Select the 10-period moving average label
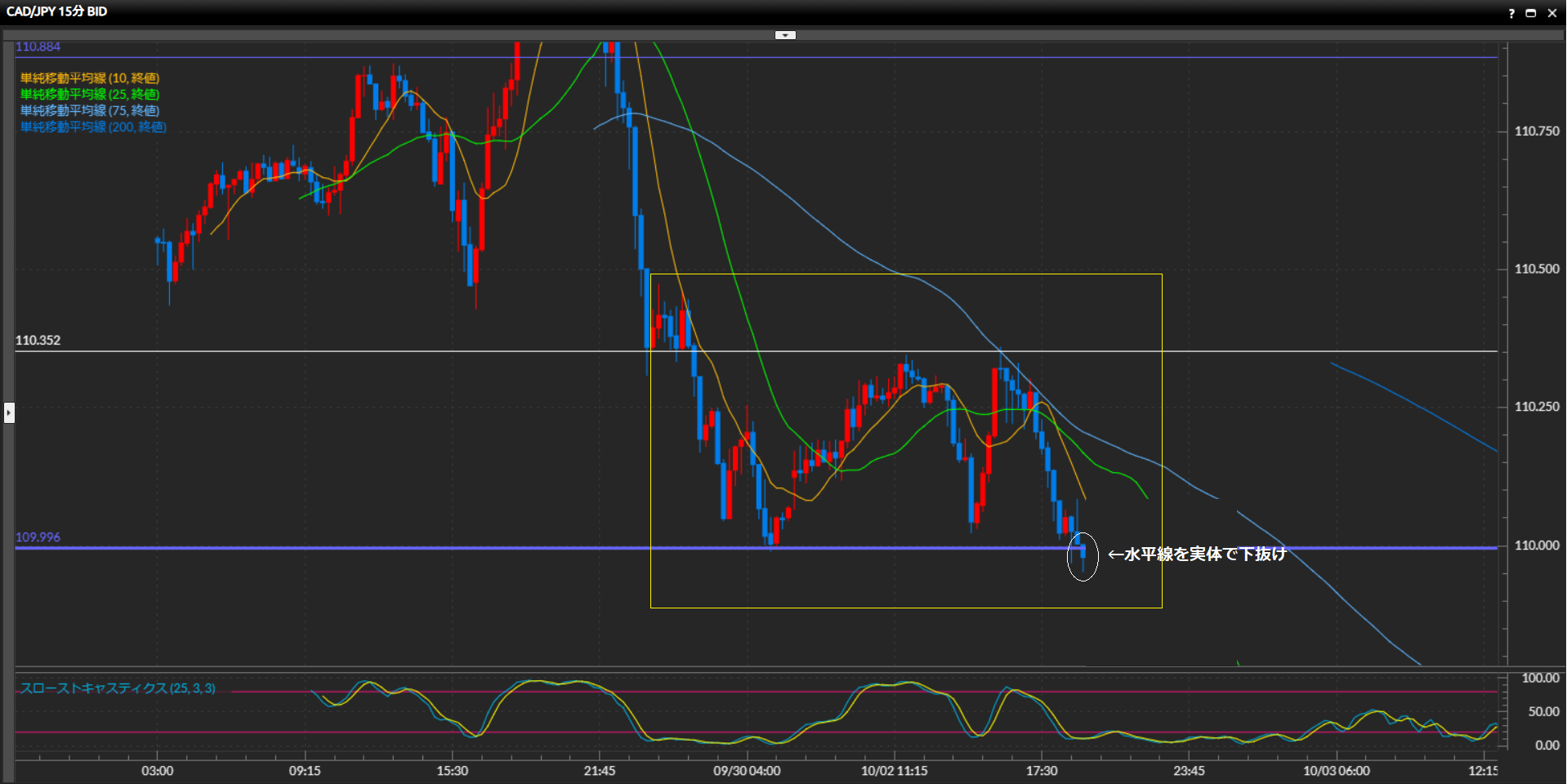Screen dimensions: 1567x784 click(x=90, y=78)
